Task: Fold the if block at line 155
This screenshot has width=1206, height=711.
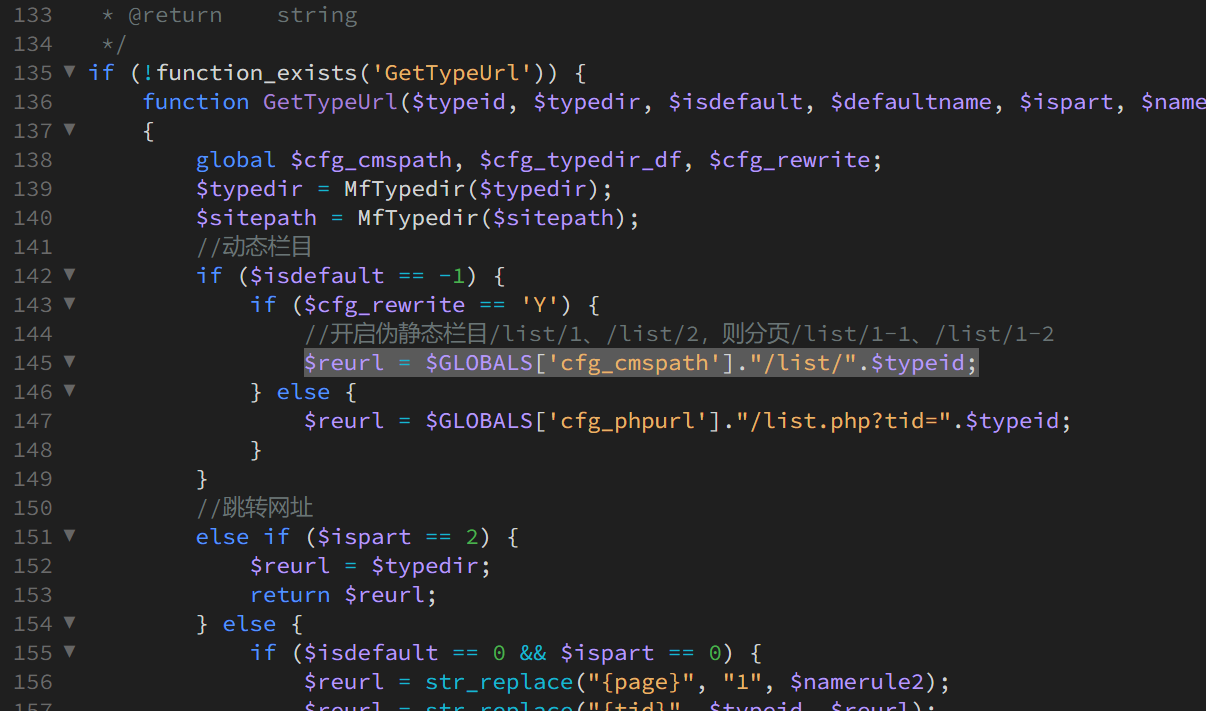Action: tap(69, 651)
